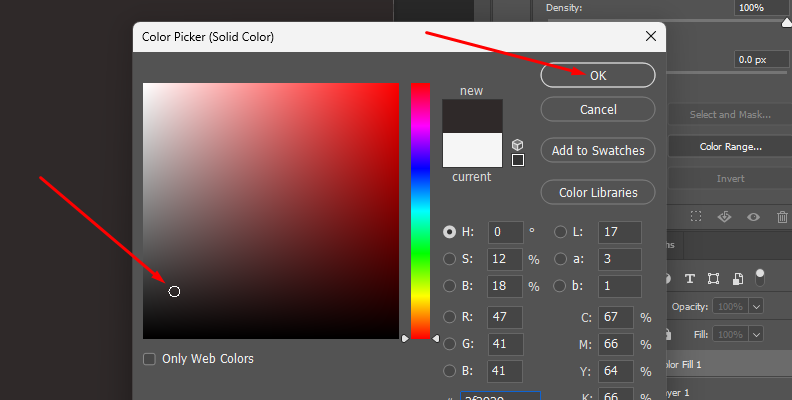
Task: Click the web-safe color square below cube
Action: pos(517,160)
